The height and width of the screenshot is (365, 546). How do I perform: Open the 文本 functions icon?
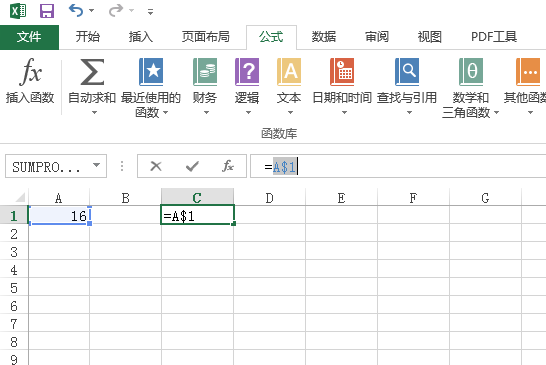click(x=289, y=72)
